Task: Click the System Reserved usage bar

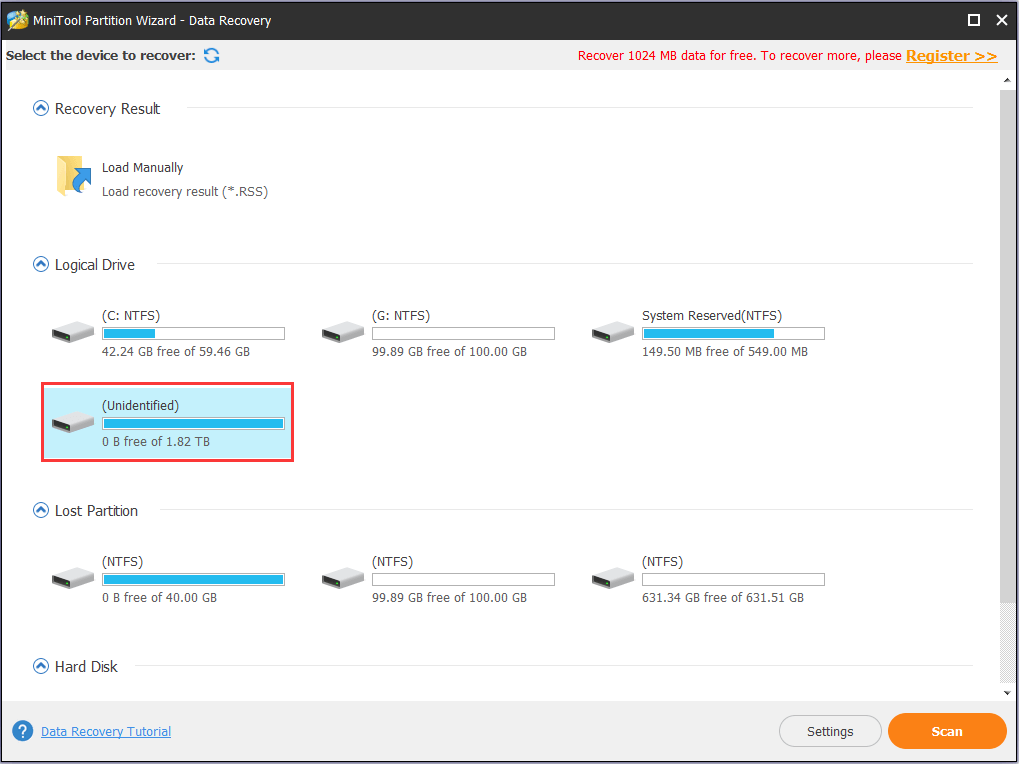Action: click(734, 333)
